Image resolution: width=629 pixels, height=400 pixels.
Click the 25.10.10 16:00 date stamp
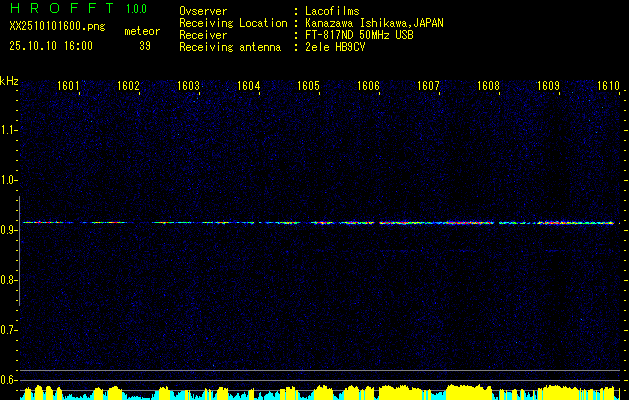pyautogui.click(x=50, y=46)
